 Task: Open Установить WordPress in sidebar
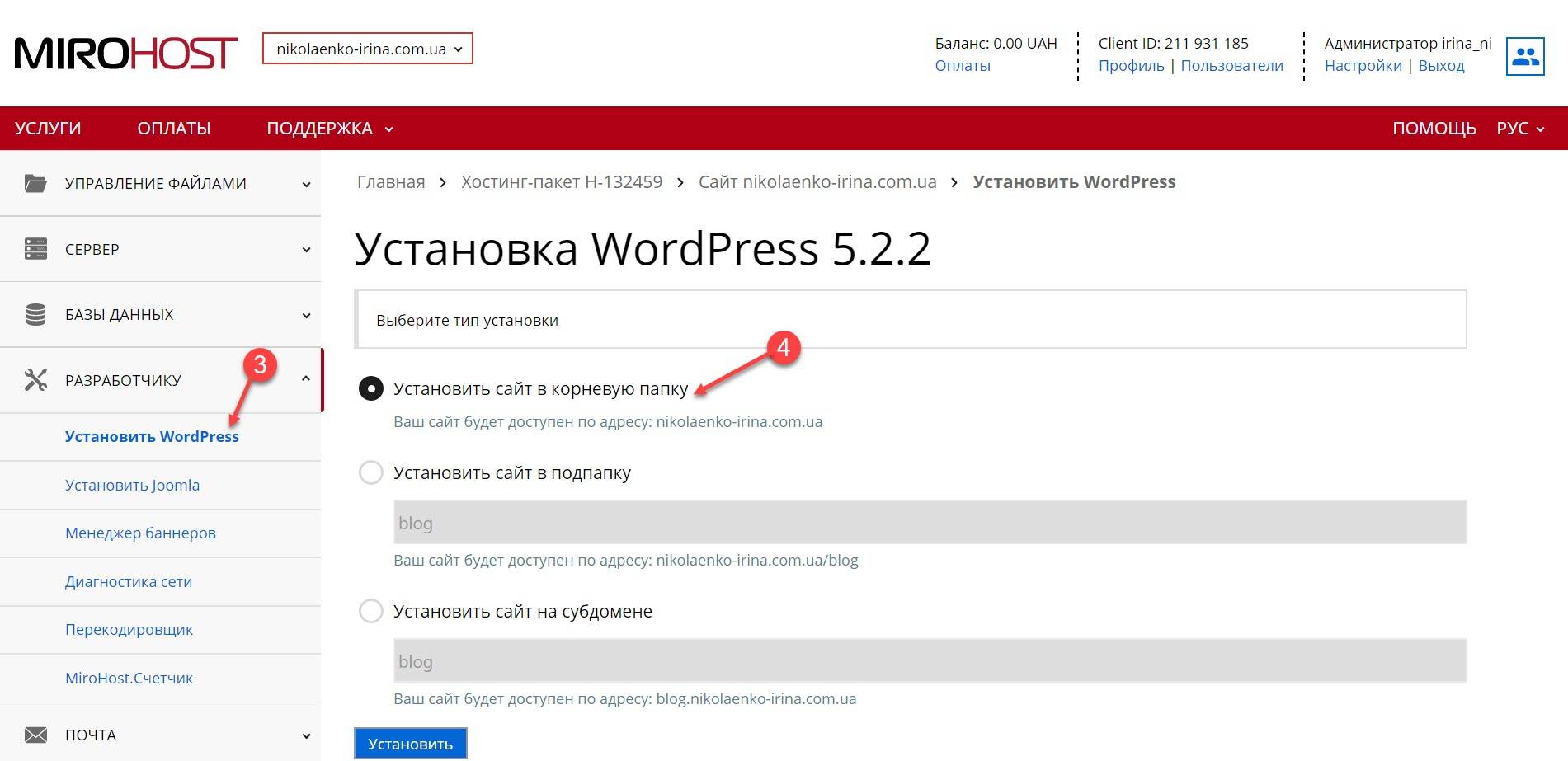point(152,436)
